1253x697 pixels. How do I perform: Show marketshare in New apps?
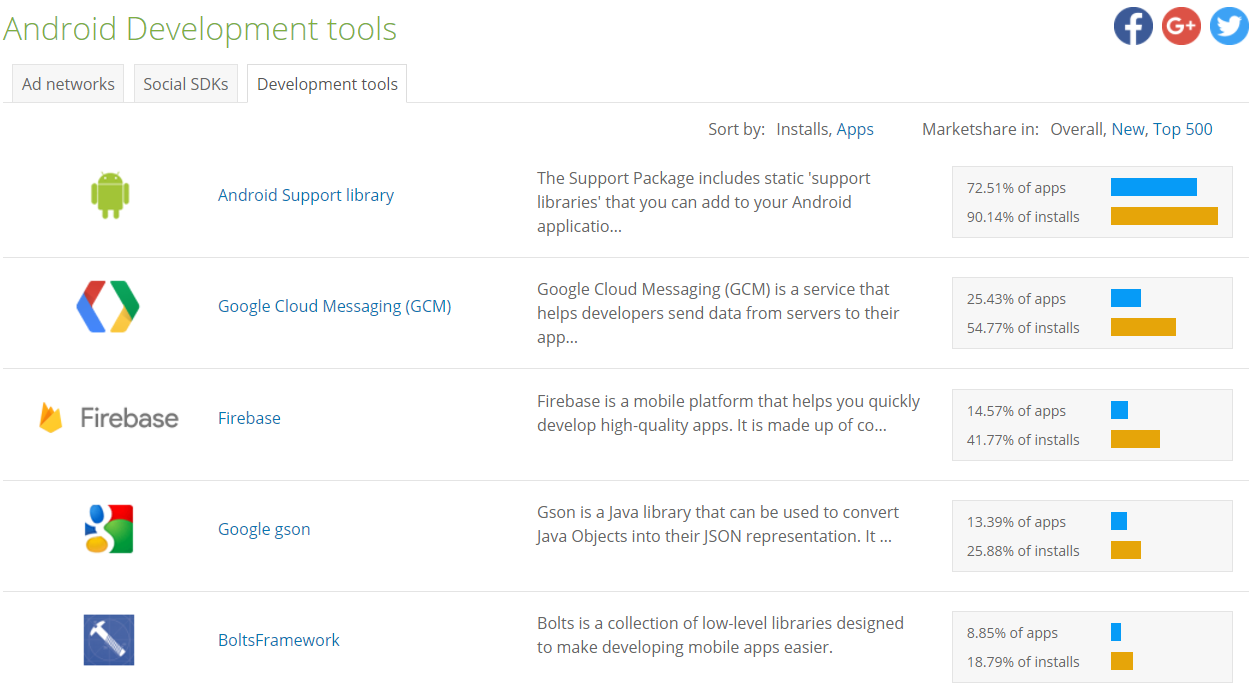[x=1128, y=129]
